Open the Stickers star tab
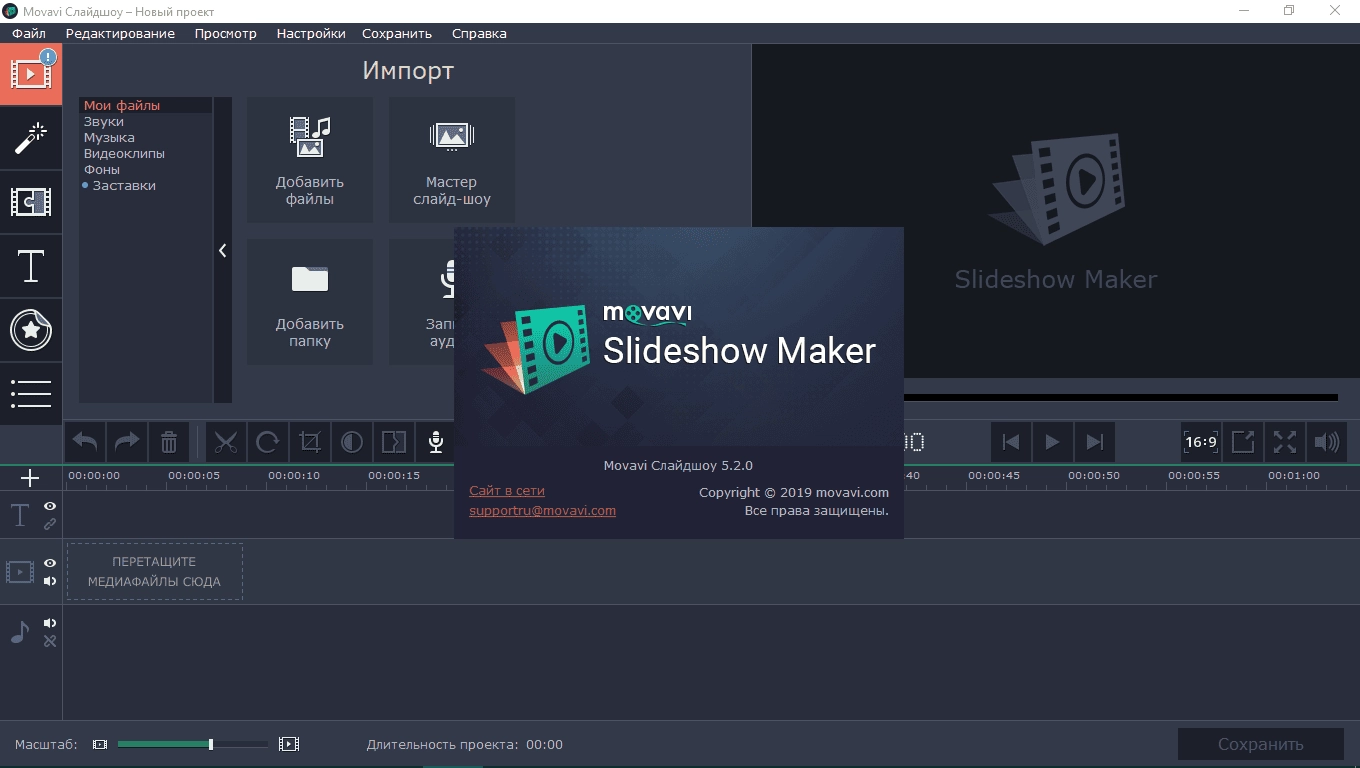 pos(31,330)
